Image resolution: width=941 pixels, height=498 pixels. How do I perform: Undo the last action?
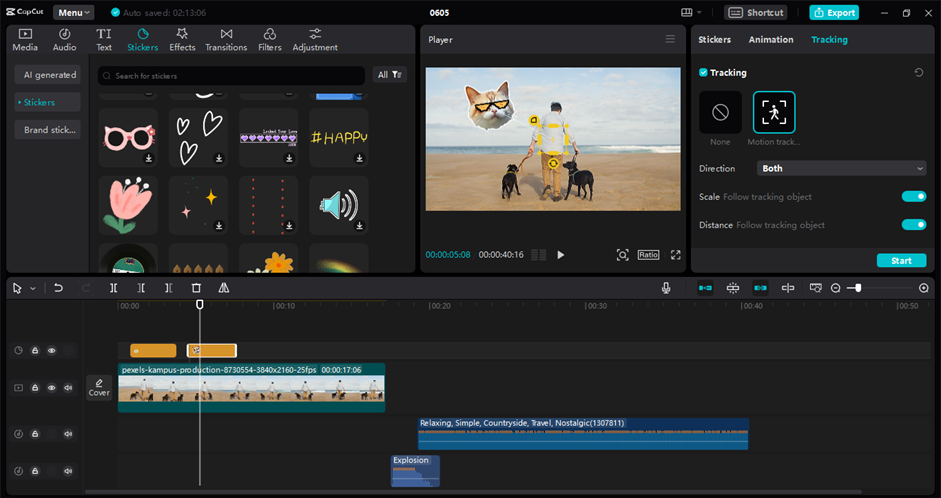[x=58, y=288]
